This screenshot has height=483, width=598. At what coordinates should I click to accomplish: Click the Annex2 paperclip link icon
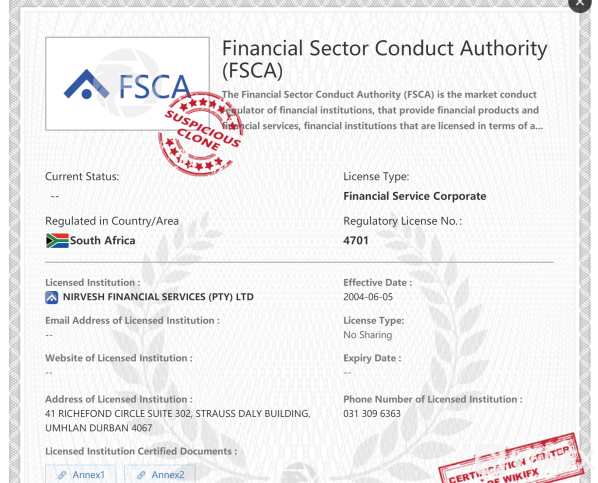pyautogui.click(x=141, y=475)
